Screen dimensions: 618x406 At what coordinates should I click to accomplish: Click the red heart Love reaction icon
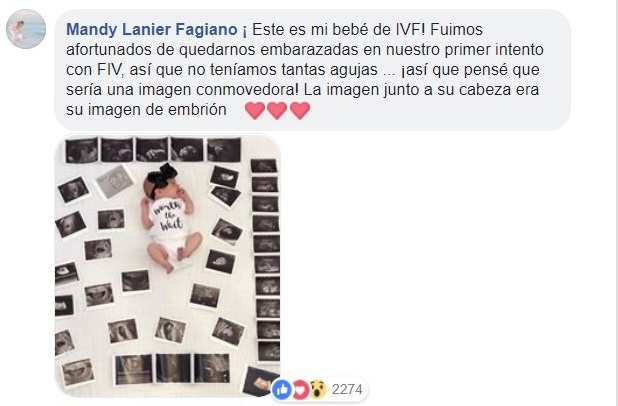[301, 389]
